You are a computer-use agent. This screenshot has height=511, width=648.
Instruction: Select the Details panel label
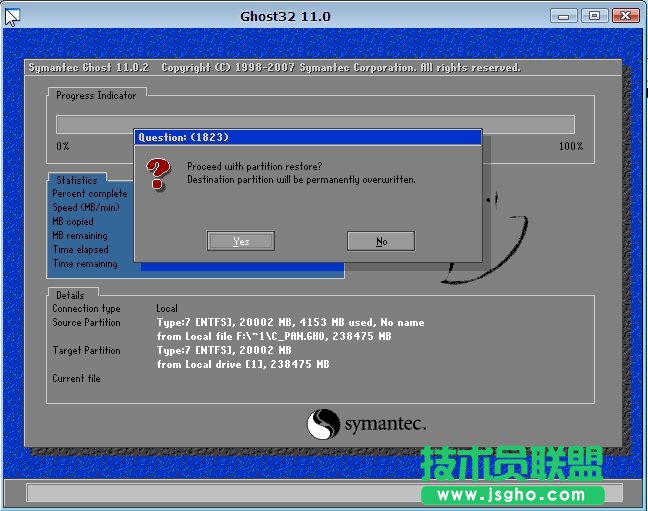click(70, 295)
